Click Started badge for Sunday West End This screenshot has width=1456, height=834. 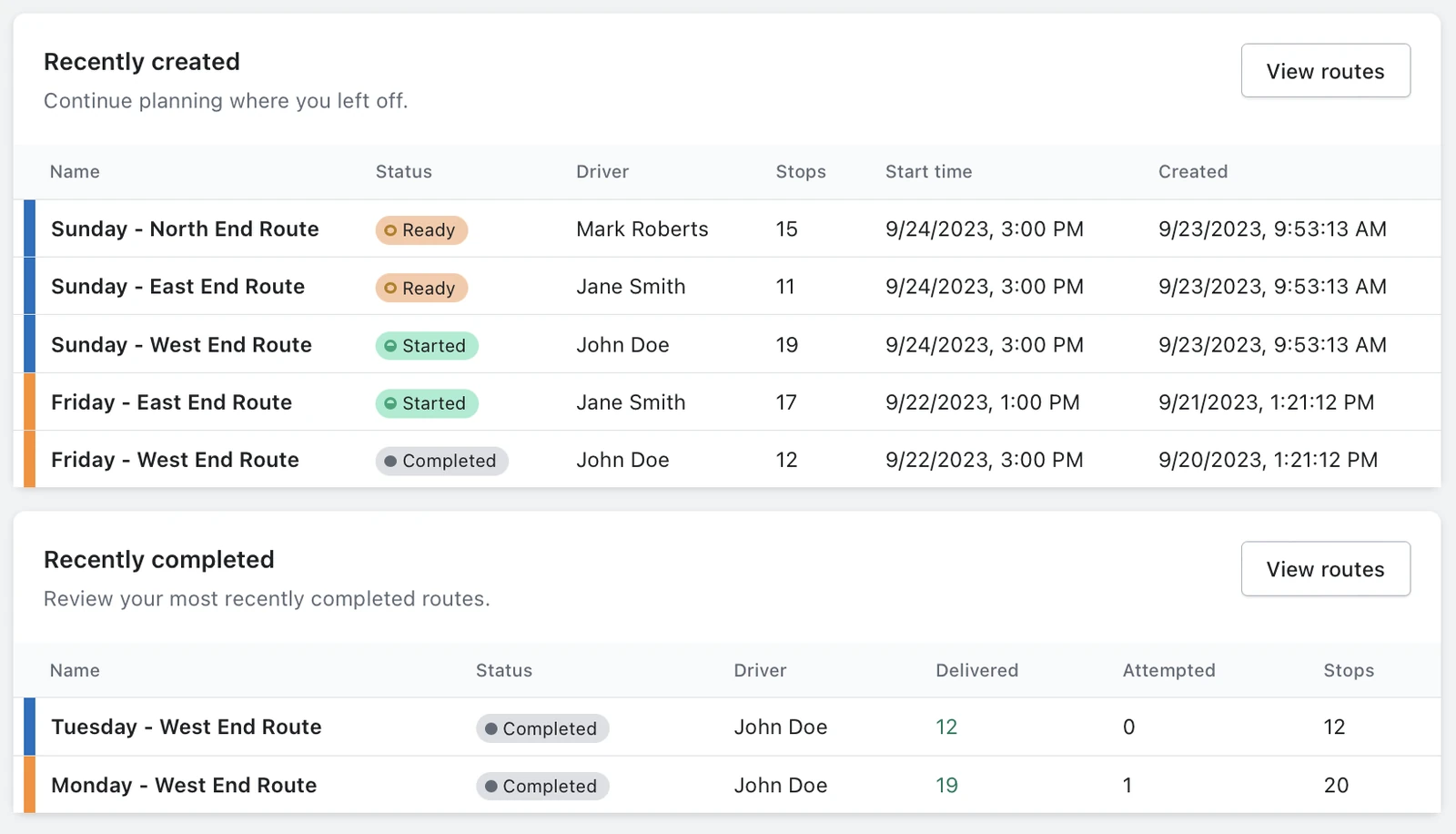point(427,346)
